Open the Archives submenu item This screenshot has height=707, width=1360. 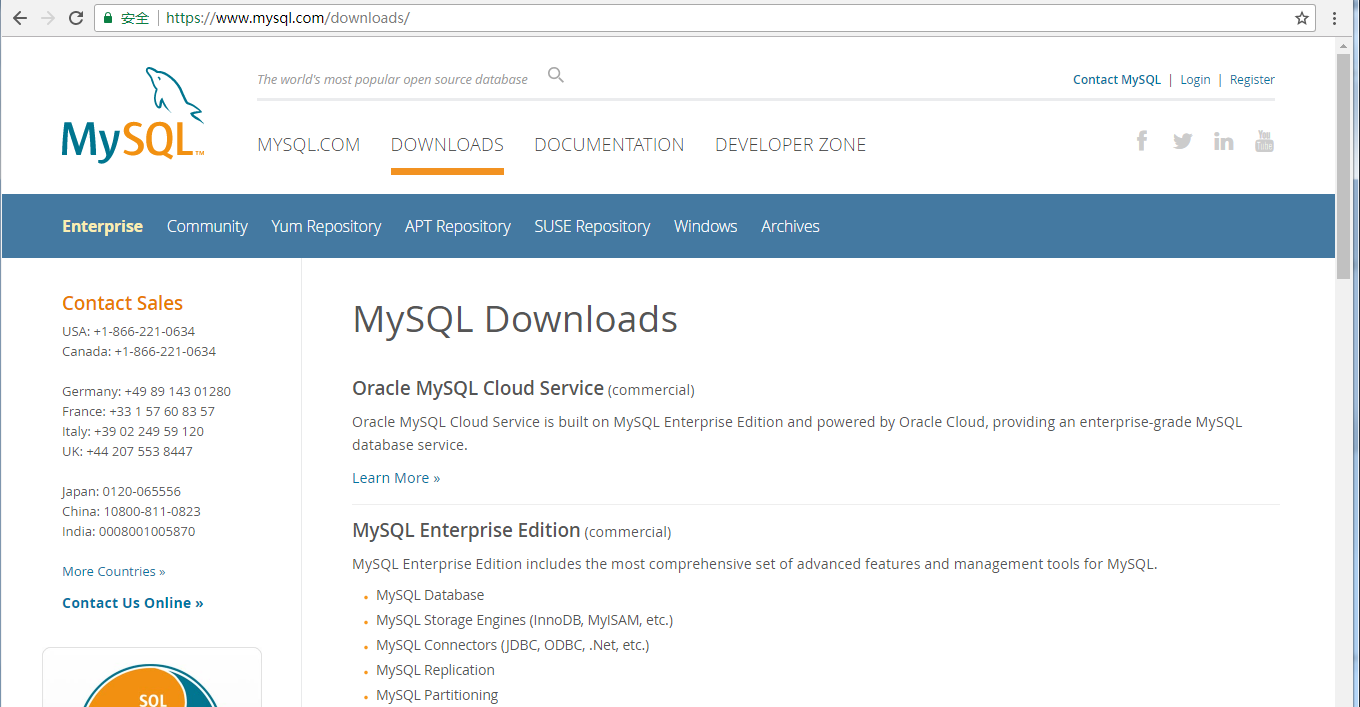click(x=790, y=226)
